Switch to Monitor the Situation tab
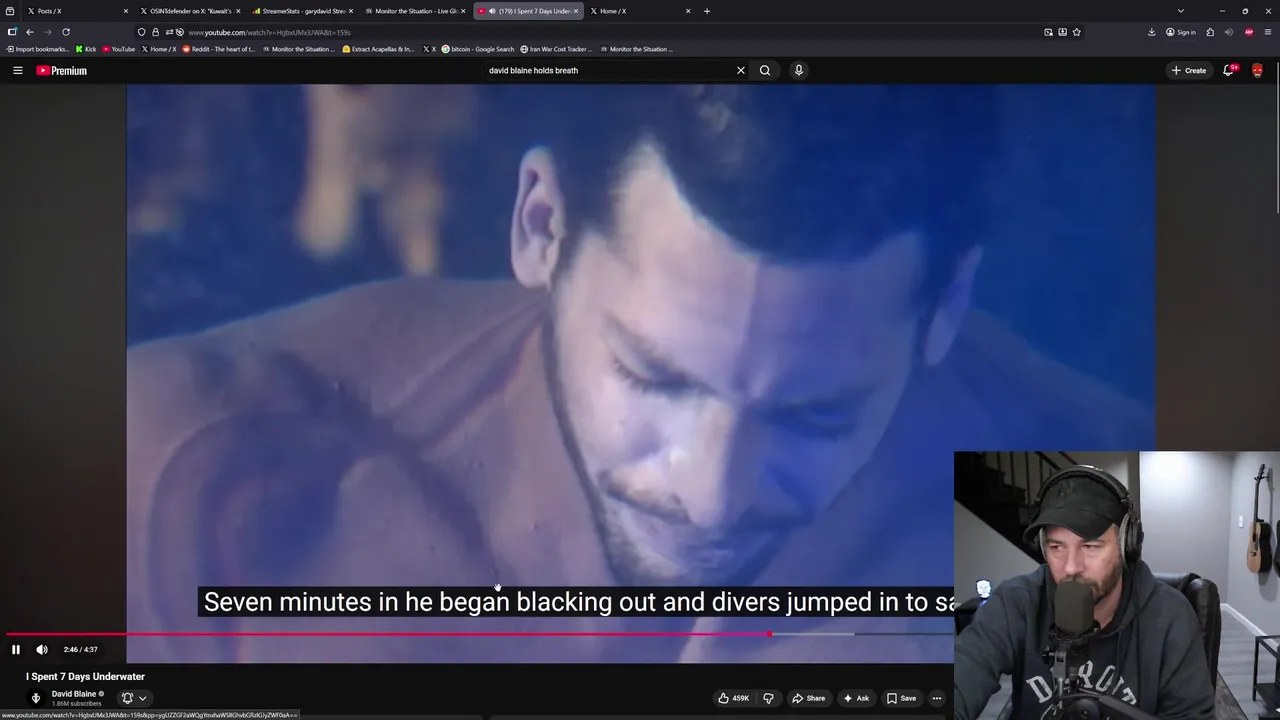This screenshot has width=1280, height=720. [415, 11]
